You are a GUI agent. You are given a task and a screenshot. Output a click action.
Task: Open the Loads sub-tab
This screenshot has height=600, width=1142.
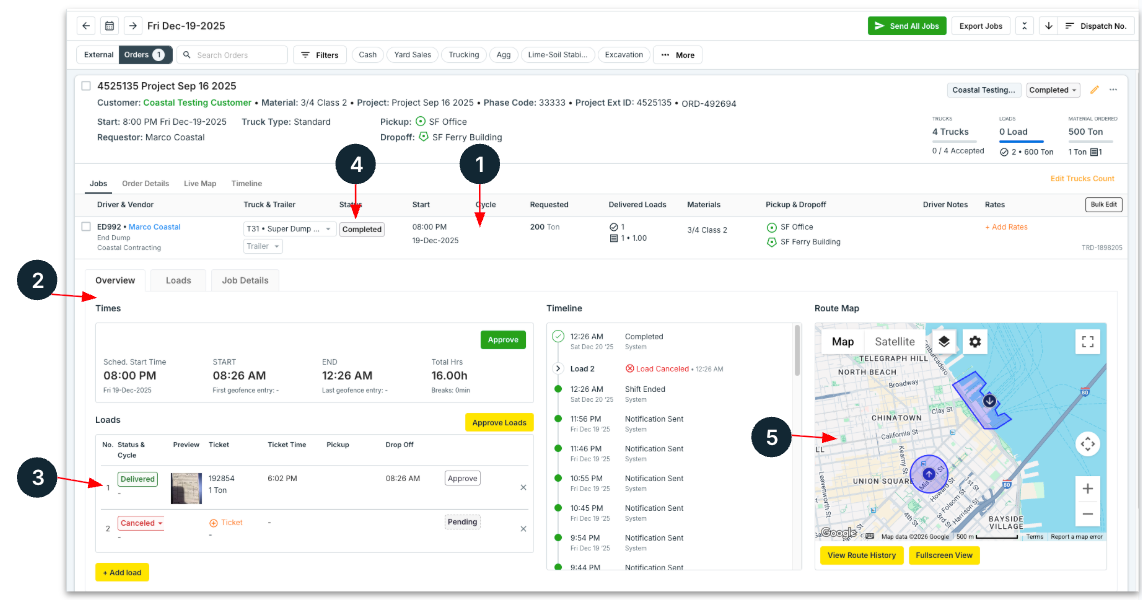point(178,280)
